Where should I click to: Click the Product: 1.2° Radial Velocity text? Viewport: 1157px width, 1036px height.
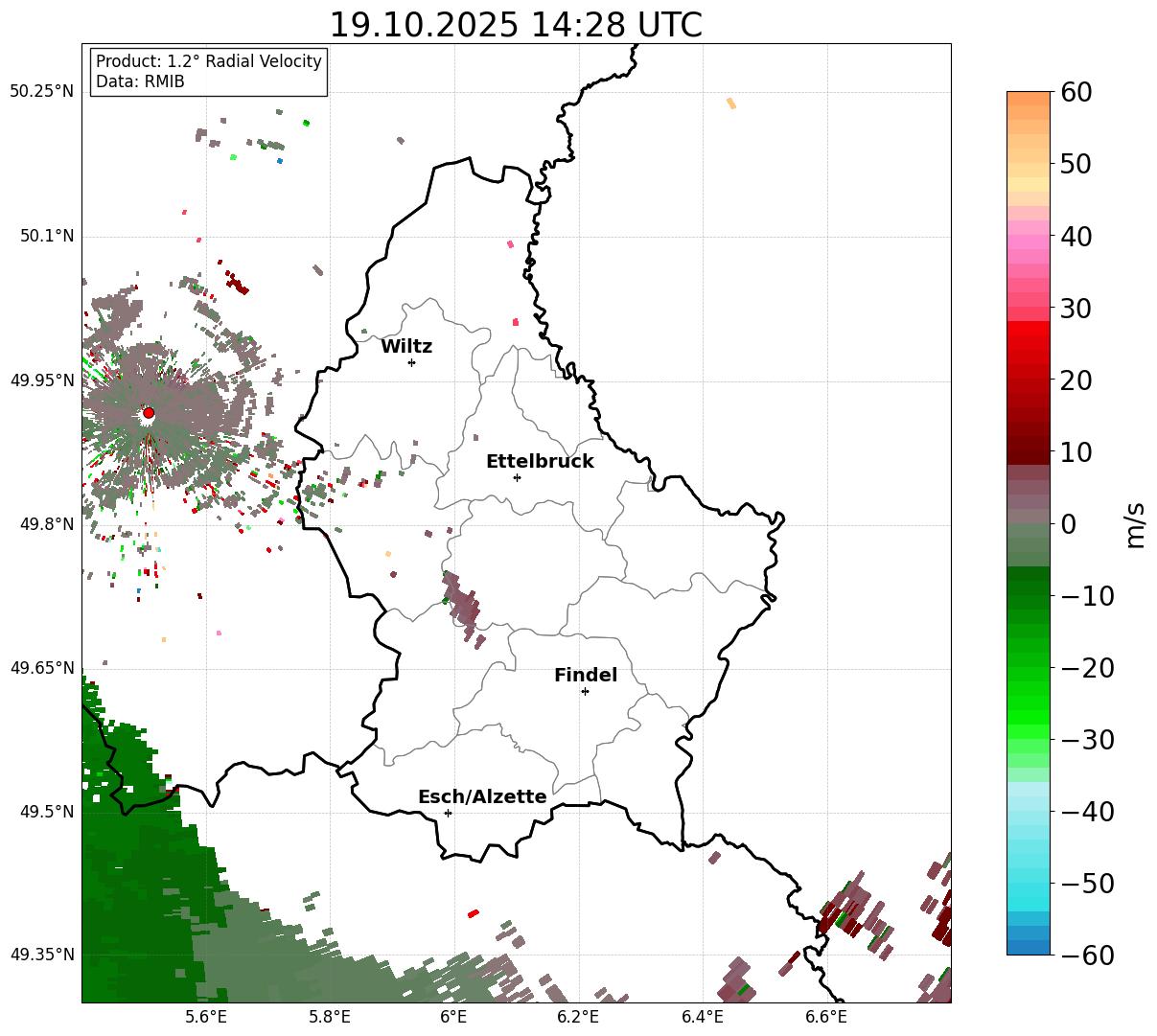click(209, 61)
